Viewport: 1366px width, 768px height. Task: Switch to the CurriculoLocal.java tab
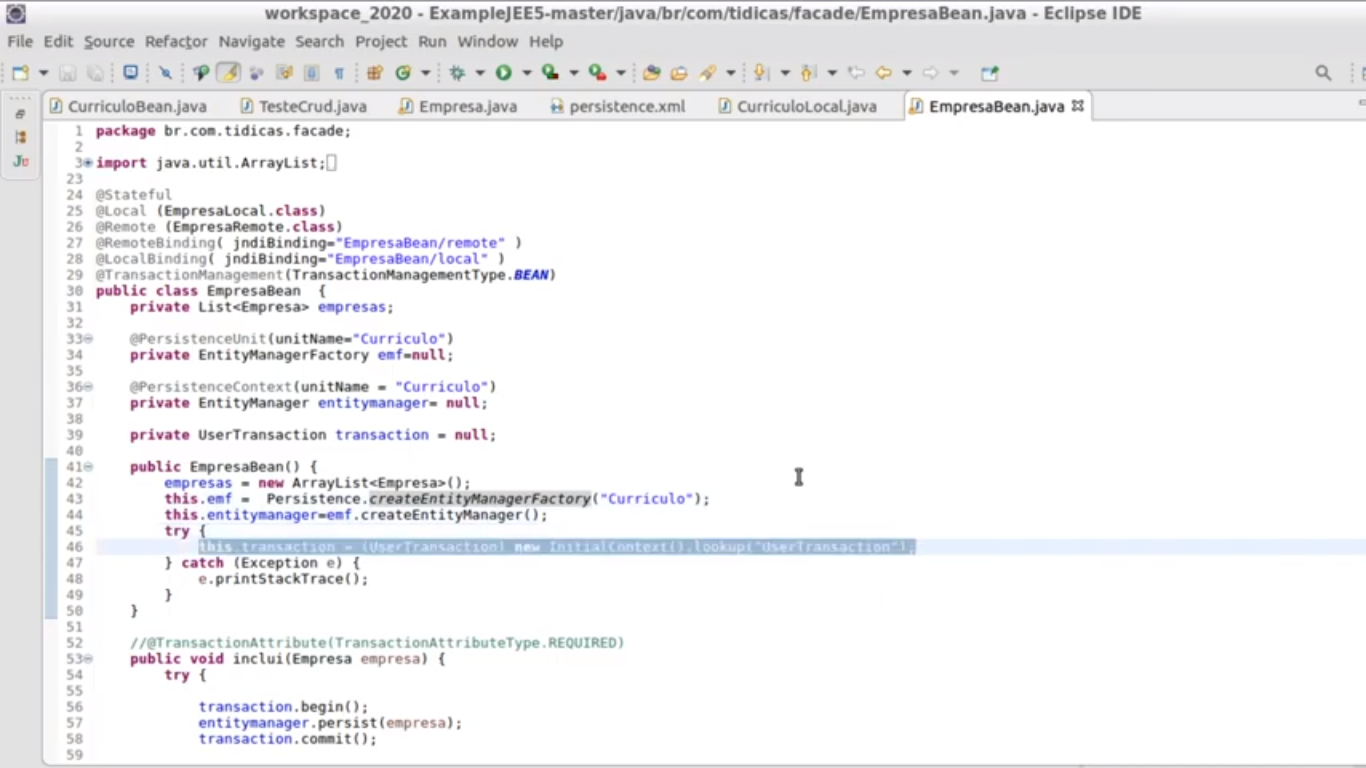pos(797,106)
